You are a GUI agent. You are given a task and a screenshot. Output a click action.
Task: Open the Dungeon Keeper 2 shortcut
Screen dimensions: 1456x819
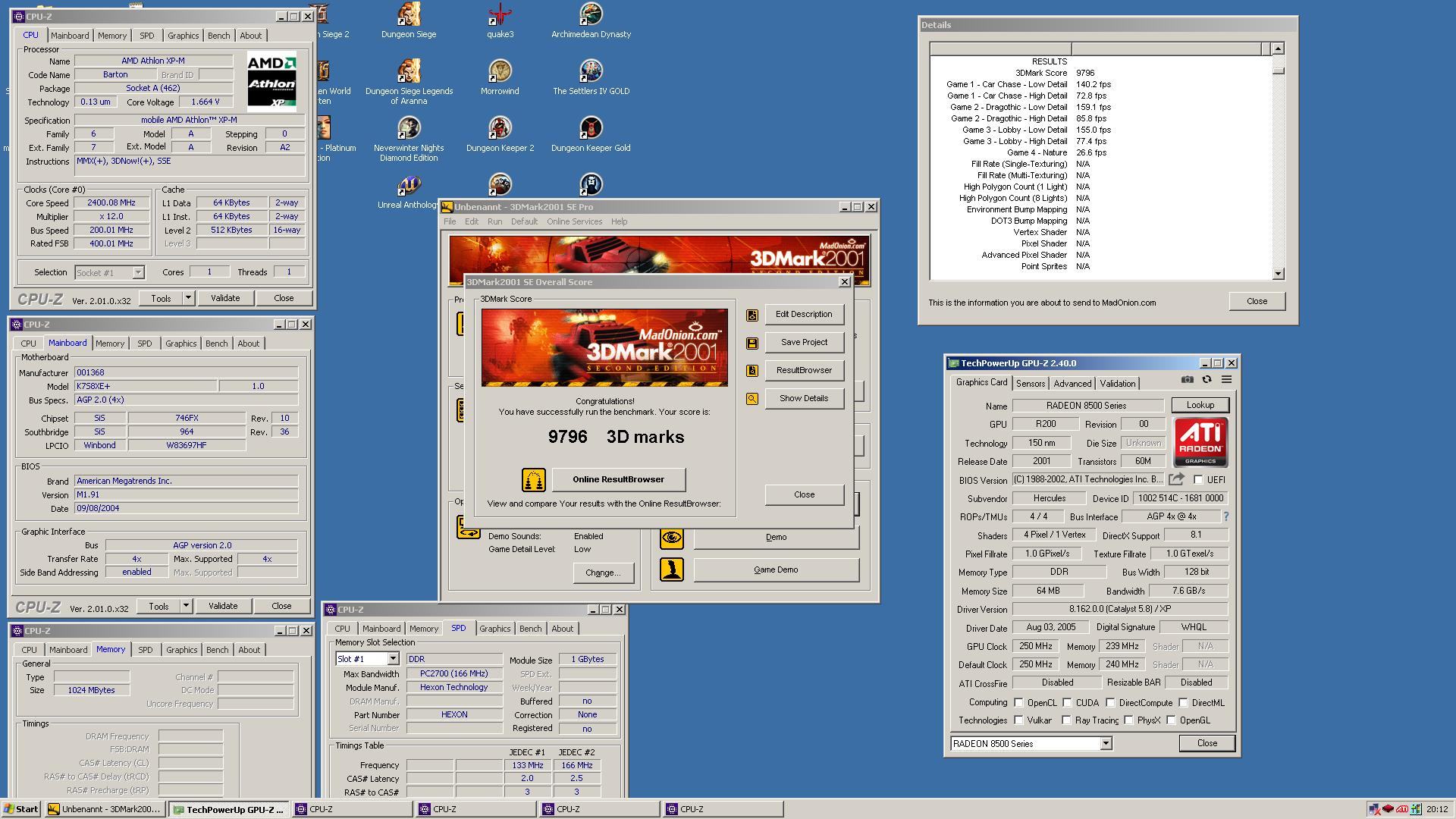tap(500, 133)
